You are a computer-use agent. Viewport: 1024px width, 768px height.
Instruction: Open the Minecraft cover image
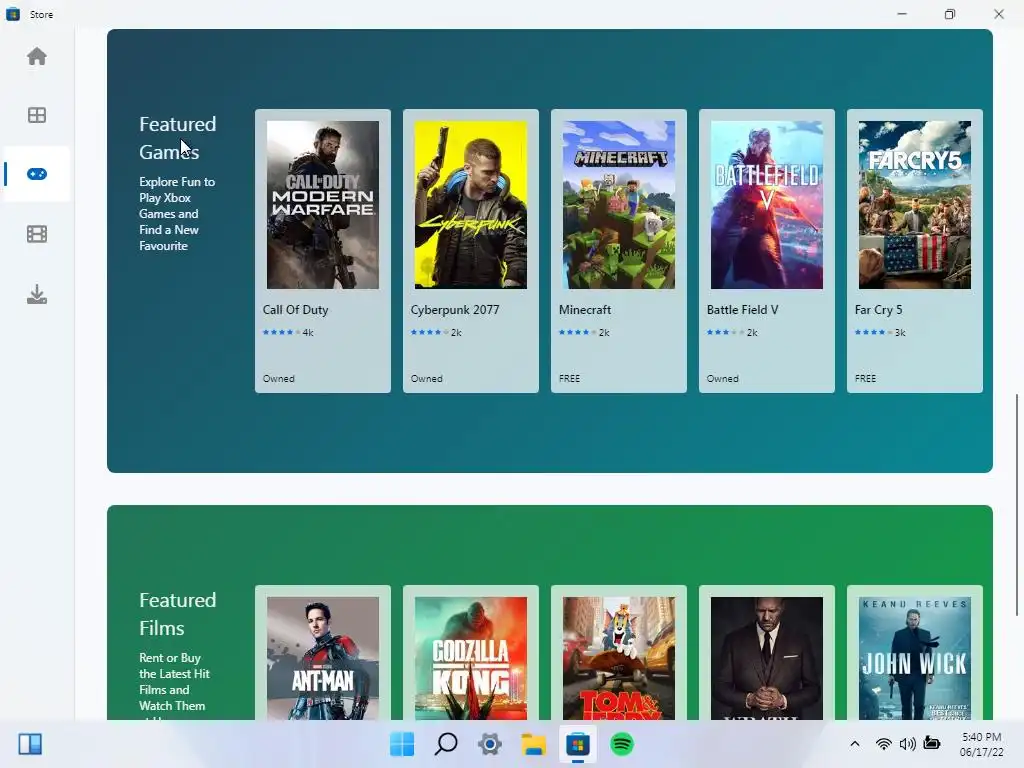[618, 204]
